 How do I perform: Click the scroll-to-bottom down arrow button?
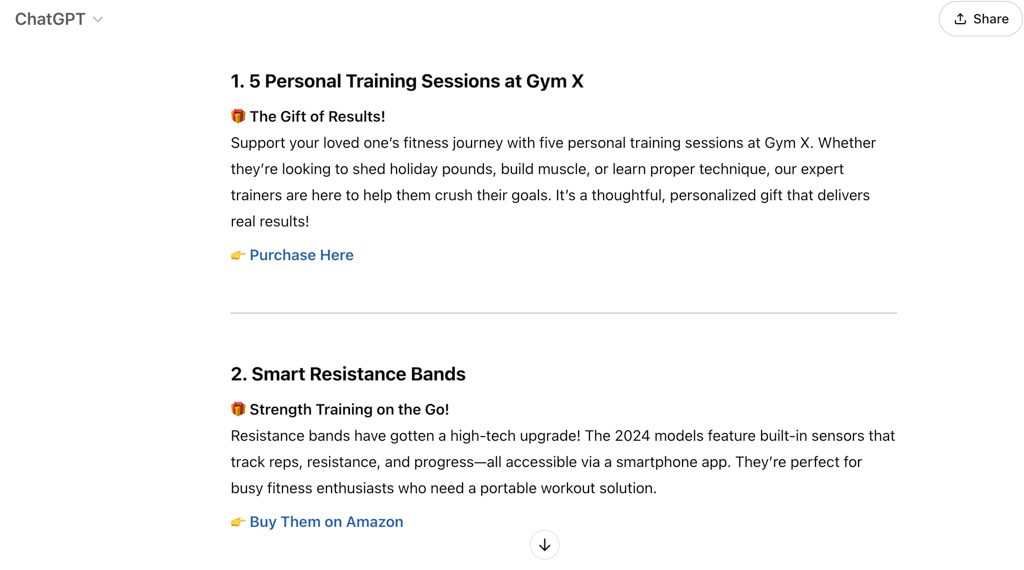pos(545,545)
